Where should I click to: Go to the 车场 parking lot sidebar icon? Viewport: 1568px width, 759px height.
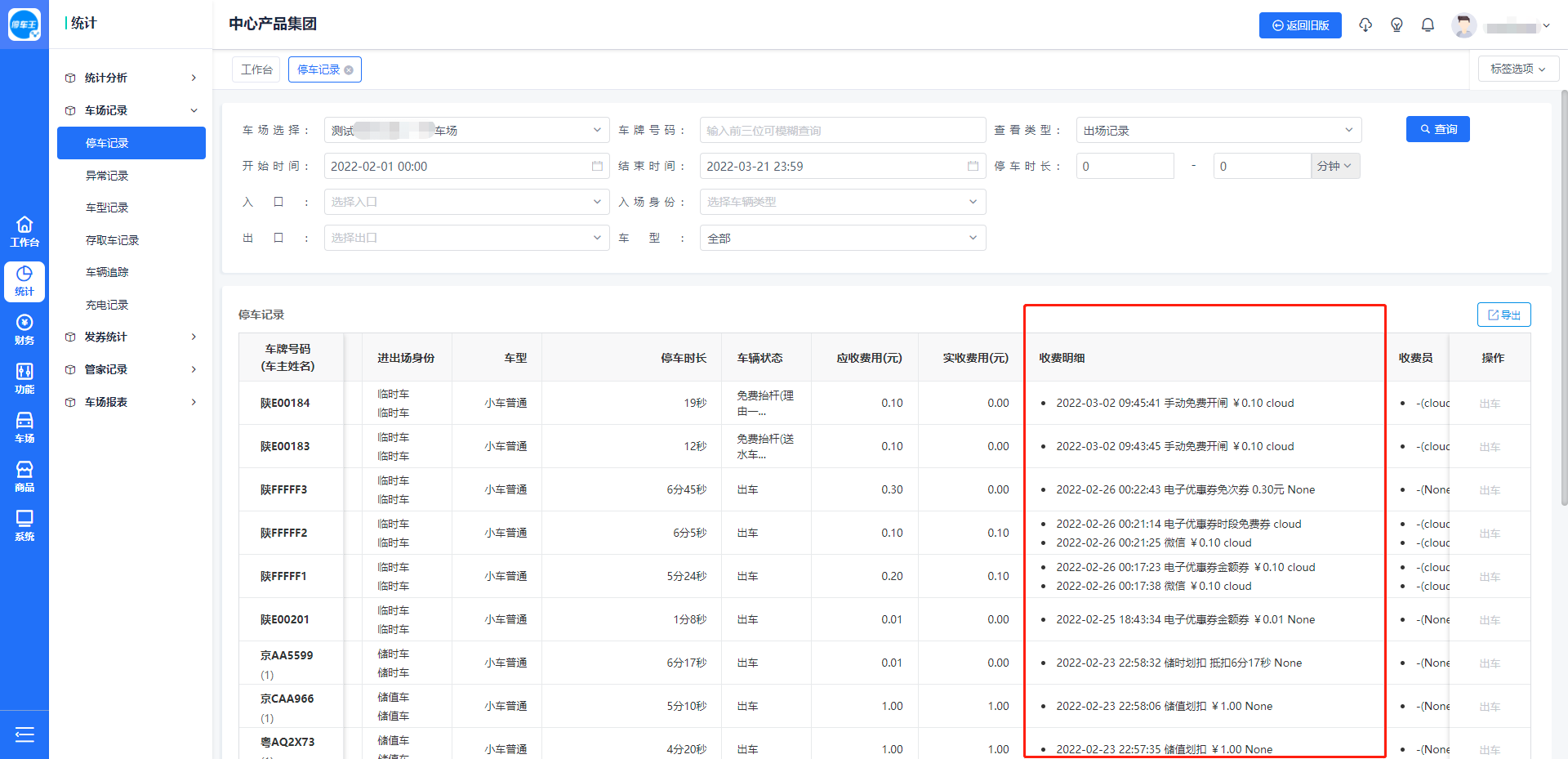coord(24,427)
